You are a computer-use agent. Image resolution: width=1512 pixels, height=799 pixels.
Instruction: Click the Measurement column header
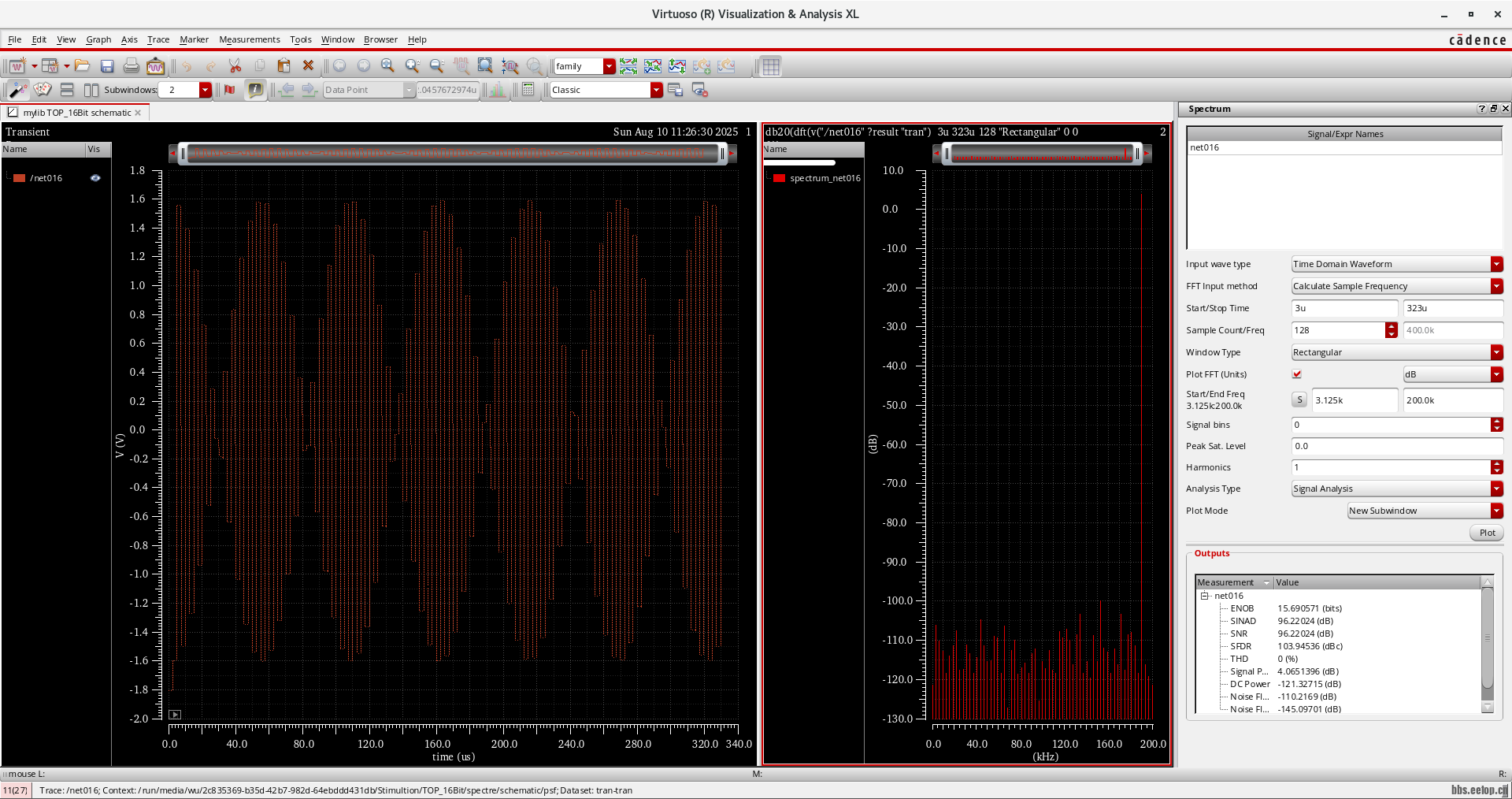[x=1234, y=582]
